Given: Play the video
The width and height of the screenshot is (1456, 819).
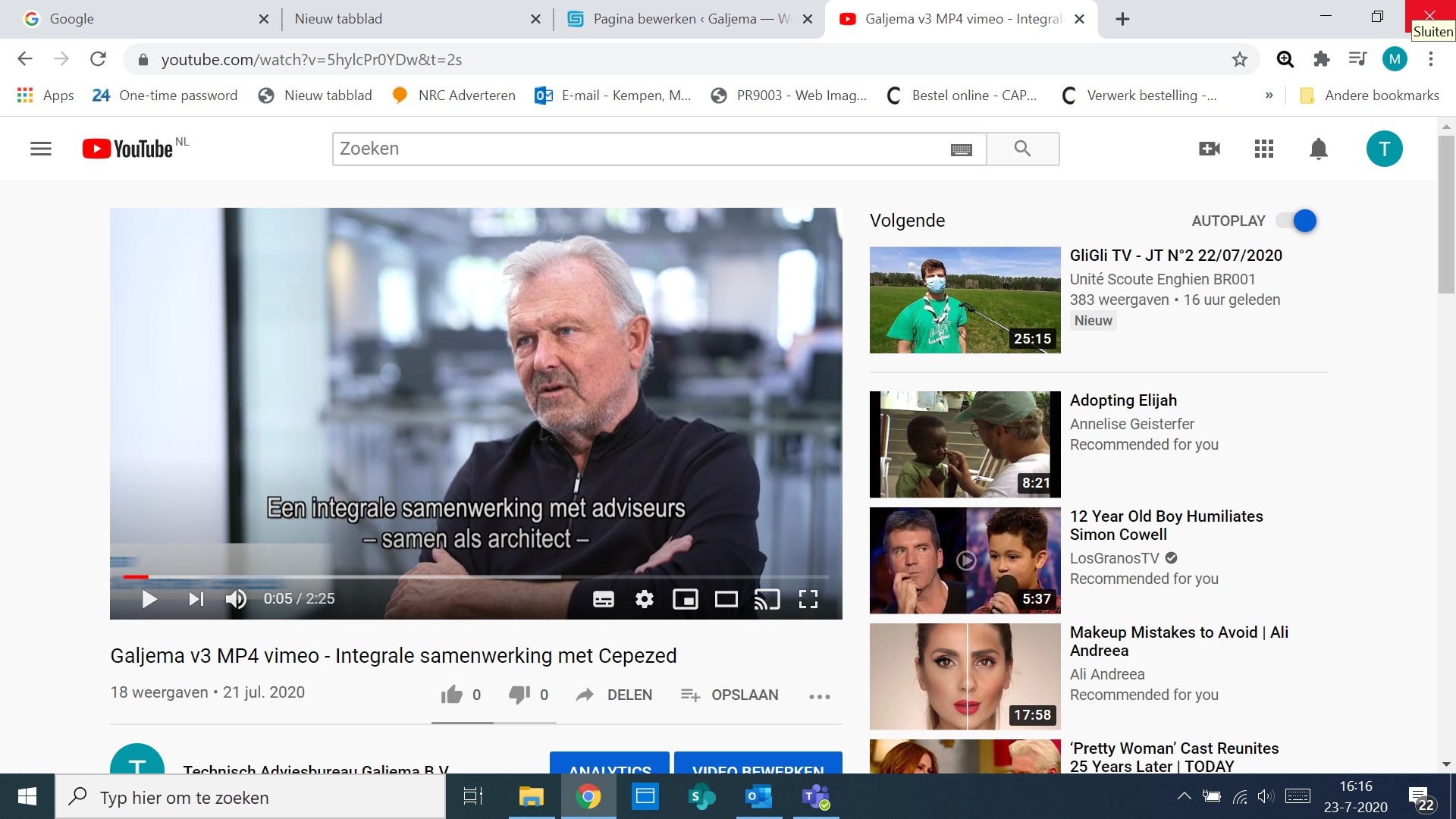Looking at the screenshot, I should coord(149,599).
